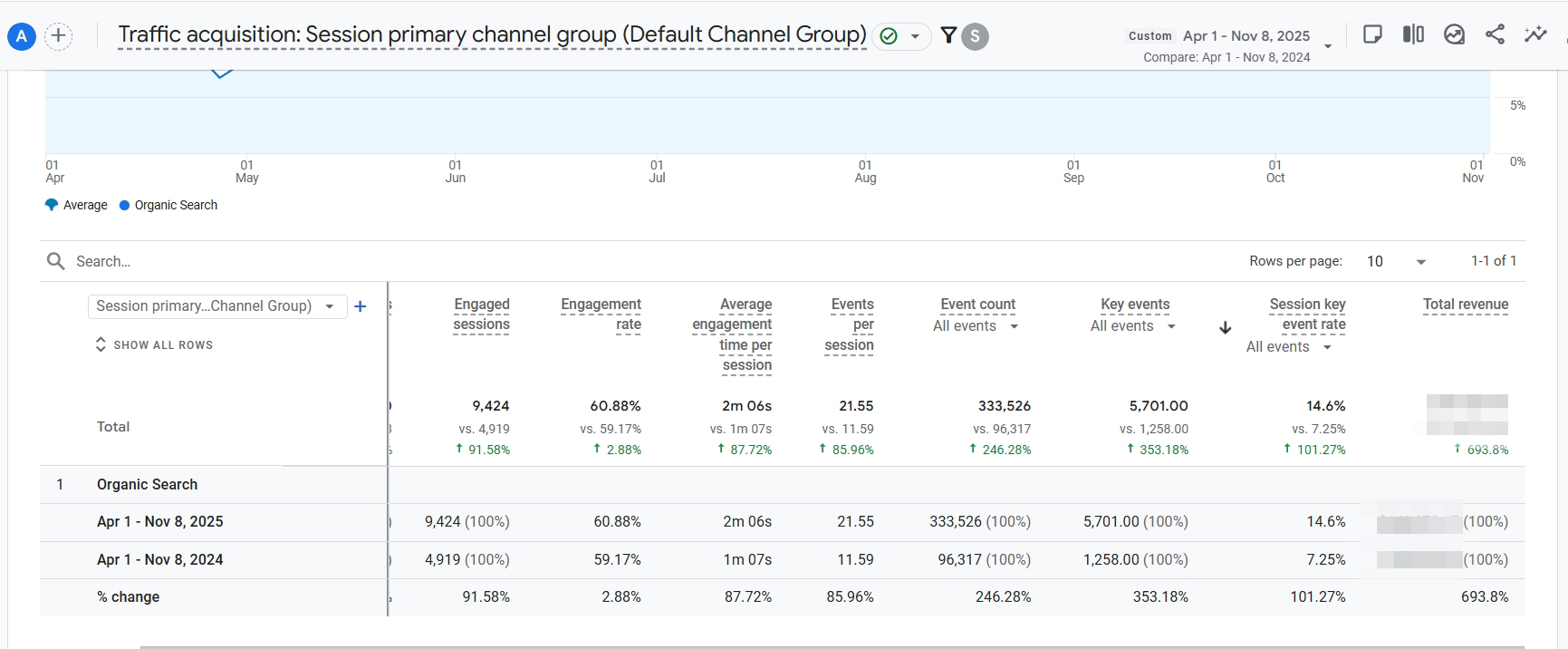The width and height of the screenshot is (1568, 649).
Task: Open the Edit comparisons column icon
Action: [x=1413, y=34]
